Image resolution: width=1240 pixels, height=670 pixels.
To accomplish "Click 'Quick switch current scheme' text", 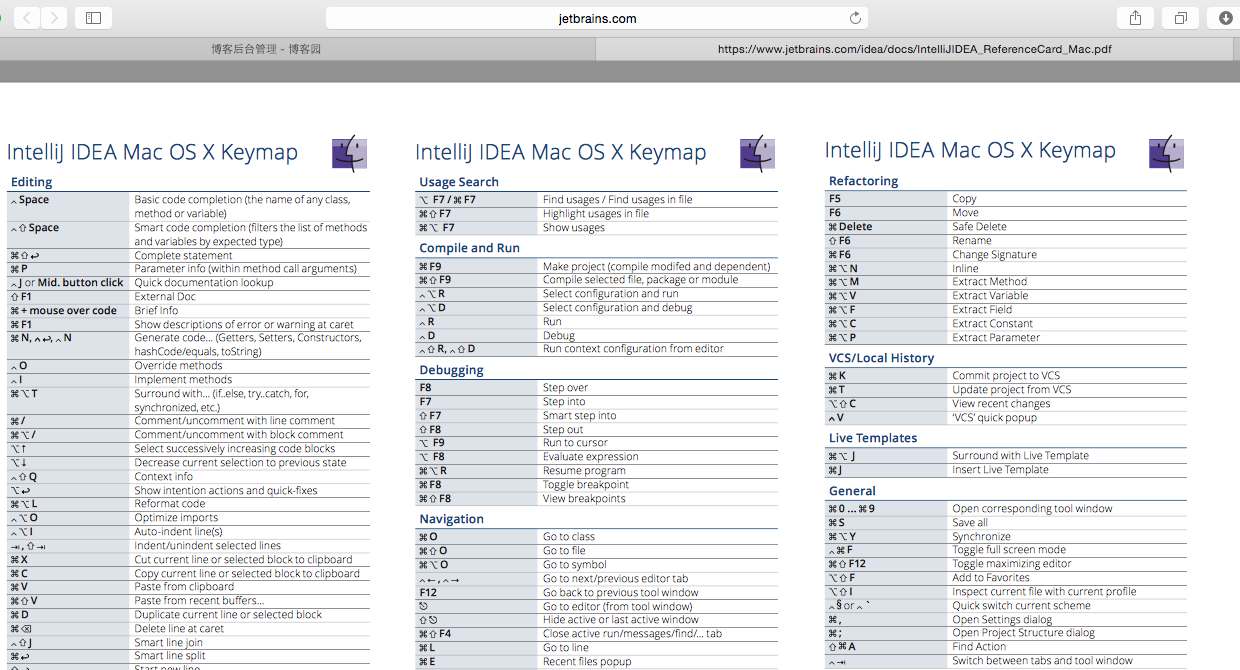I will [1021, 606].
